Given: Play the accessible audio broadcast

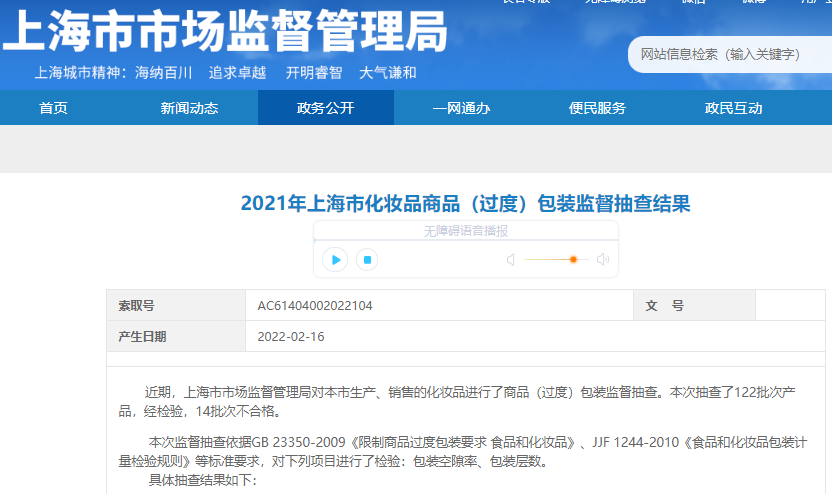Looking at the screenshot, I should click(x=335, y=259).
